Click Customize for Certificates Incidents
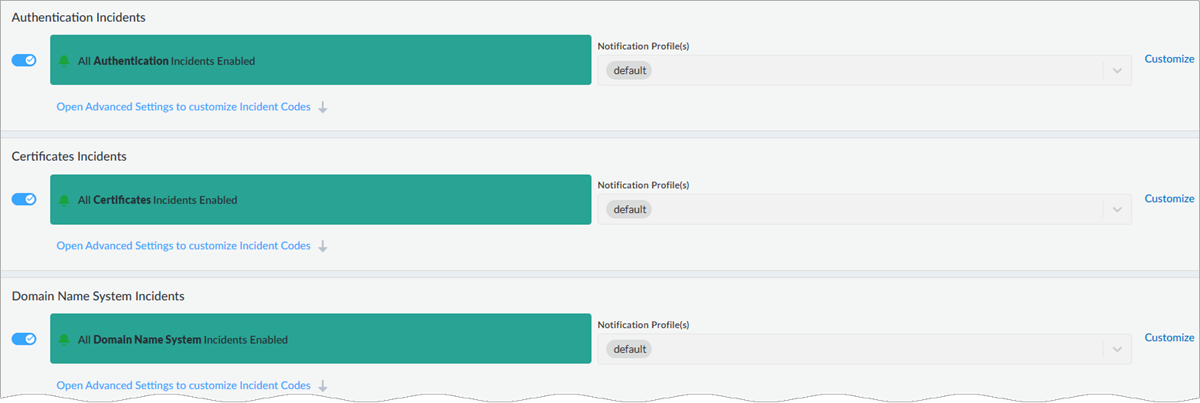Screen dimensions: 1200x403 1169,199
